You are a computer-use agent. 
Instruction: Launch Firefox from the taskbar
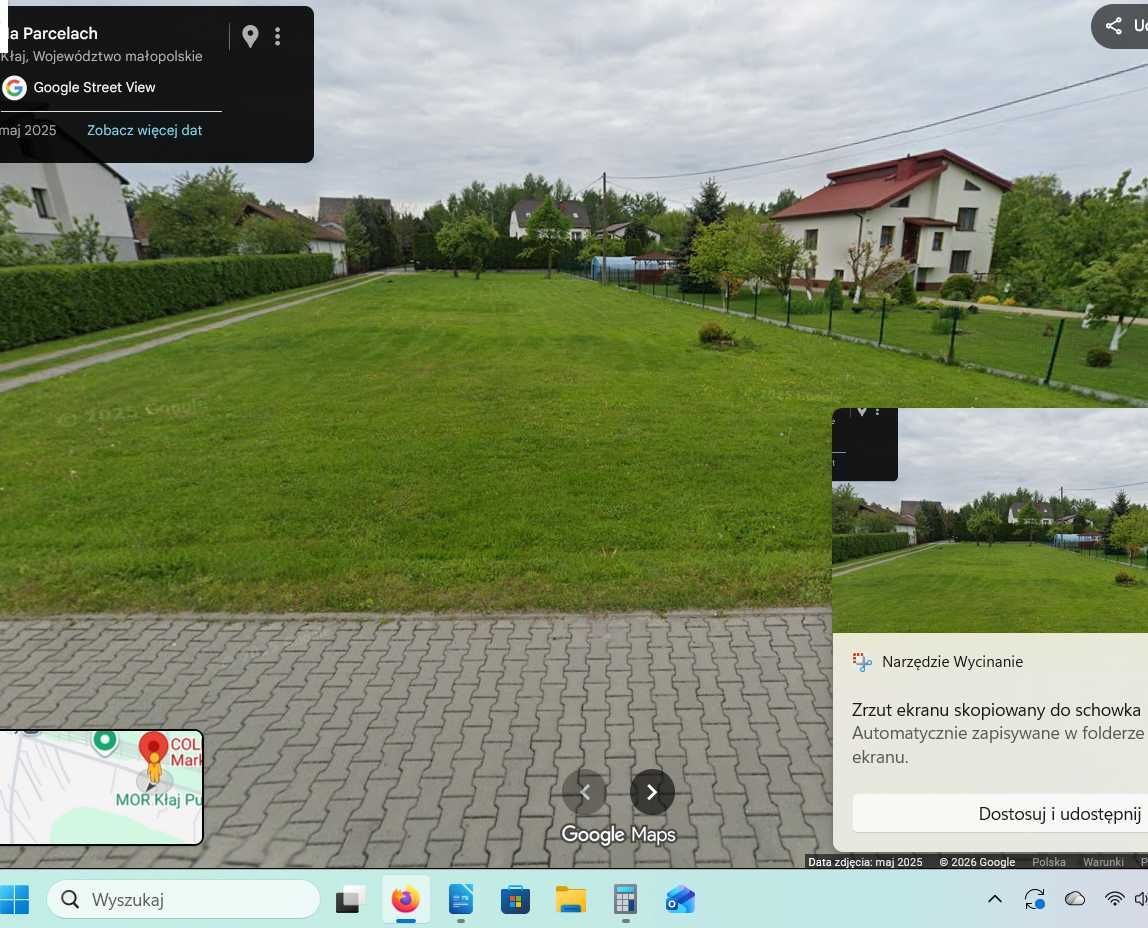pyautogui.click(x=404, y=899)
